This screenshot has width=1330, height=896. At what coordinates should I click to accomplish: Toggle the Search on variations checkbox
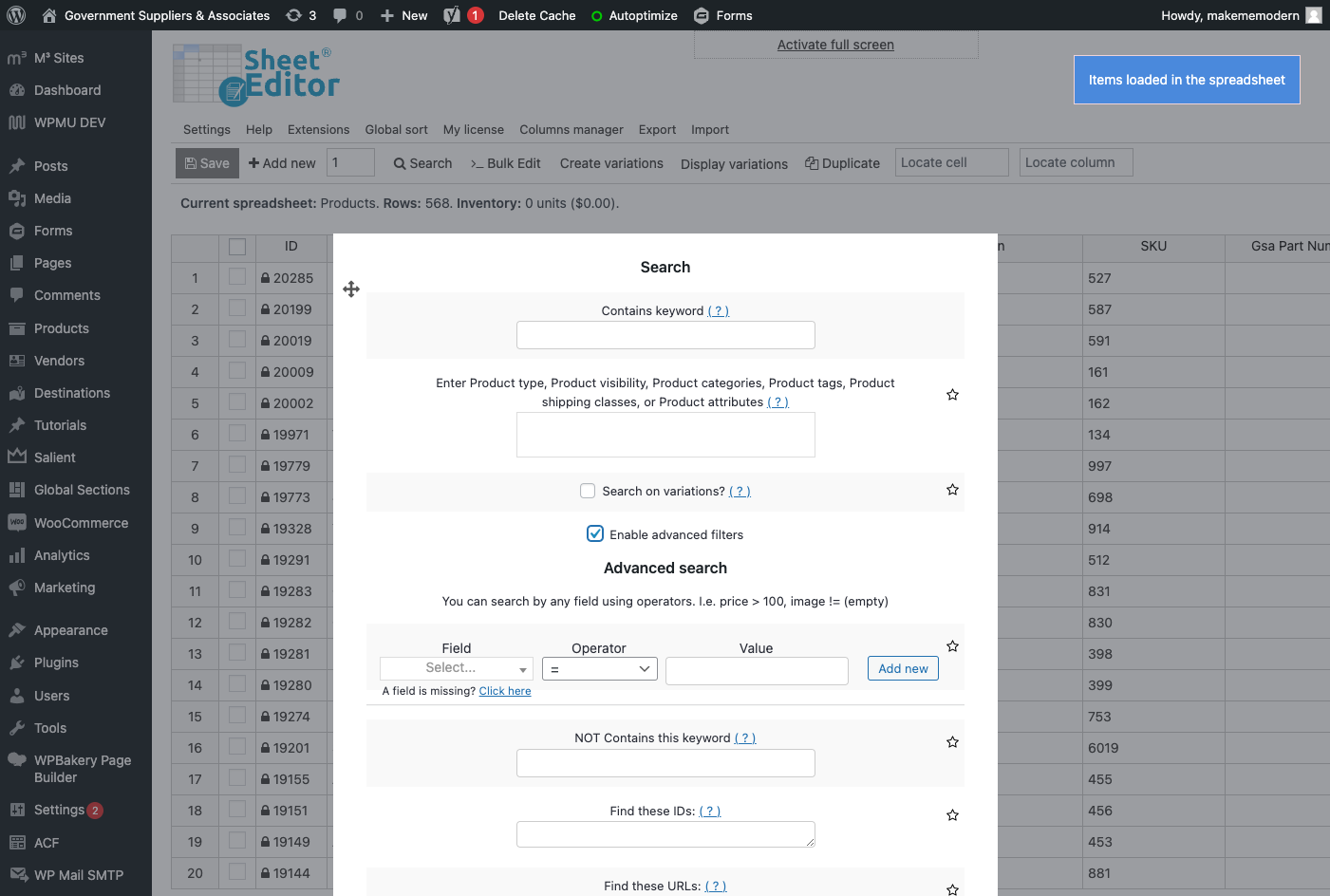point(588,491)
